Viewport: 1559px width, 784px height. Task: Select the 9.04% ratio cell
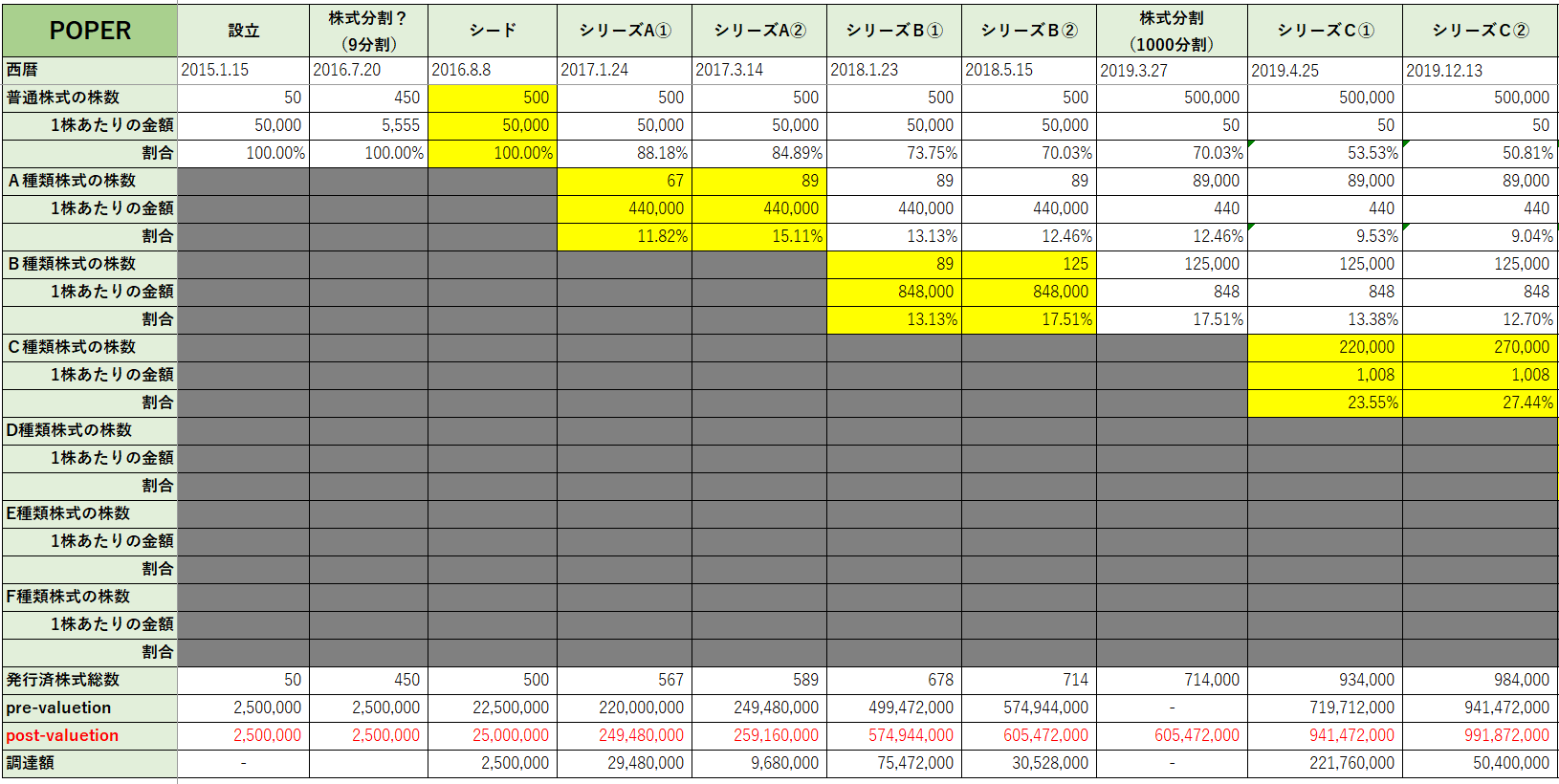pos(1481,236)
